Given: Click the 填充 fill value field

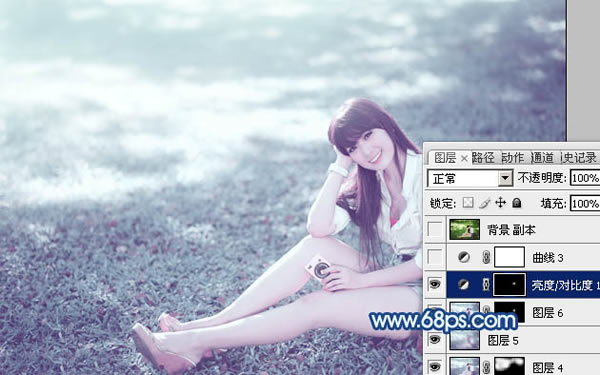Looking at the screenshot, I should [585, 203].
